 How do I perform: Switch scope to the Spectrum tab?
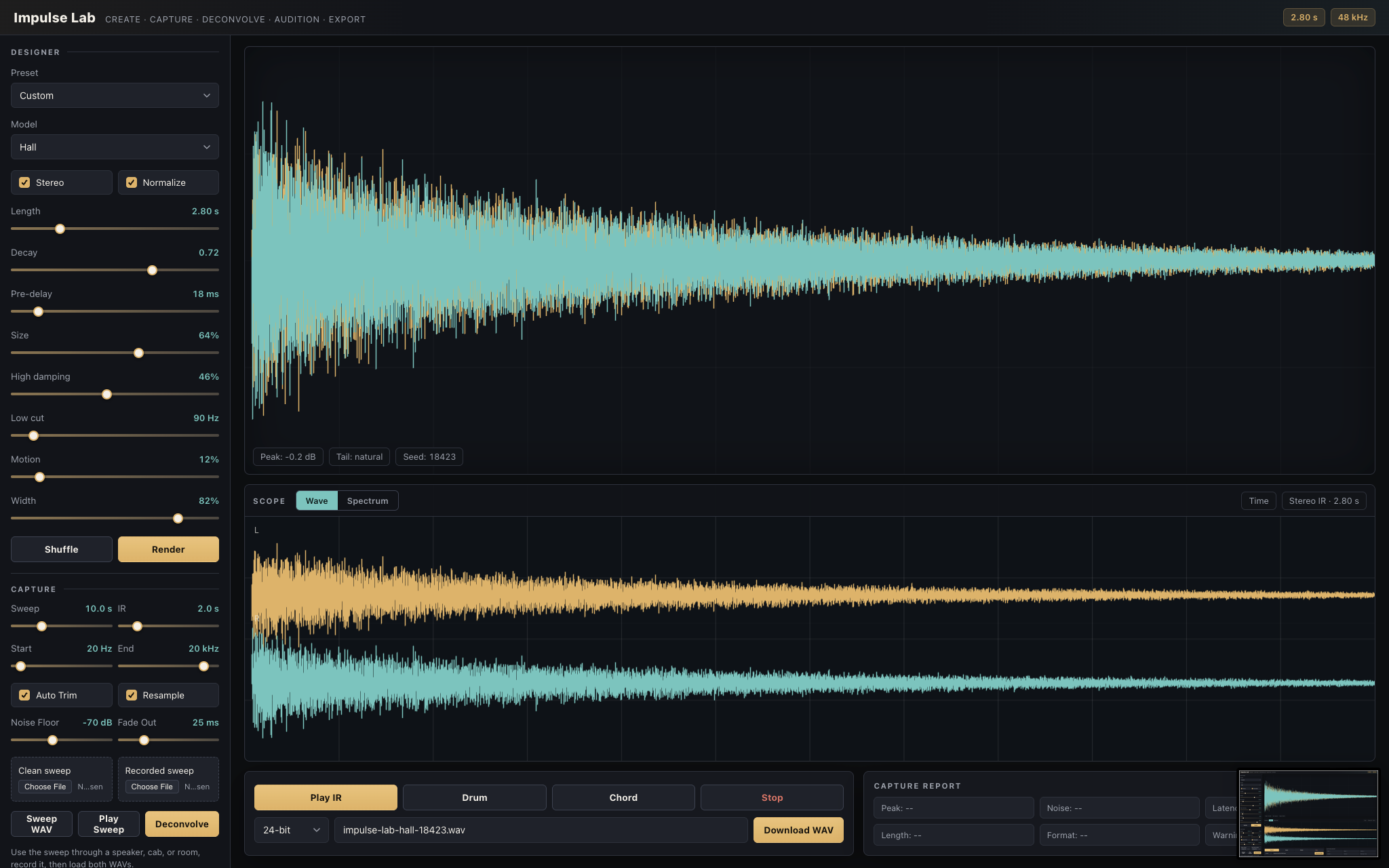(368, 500)
